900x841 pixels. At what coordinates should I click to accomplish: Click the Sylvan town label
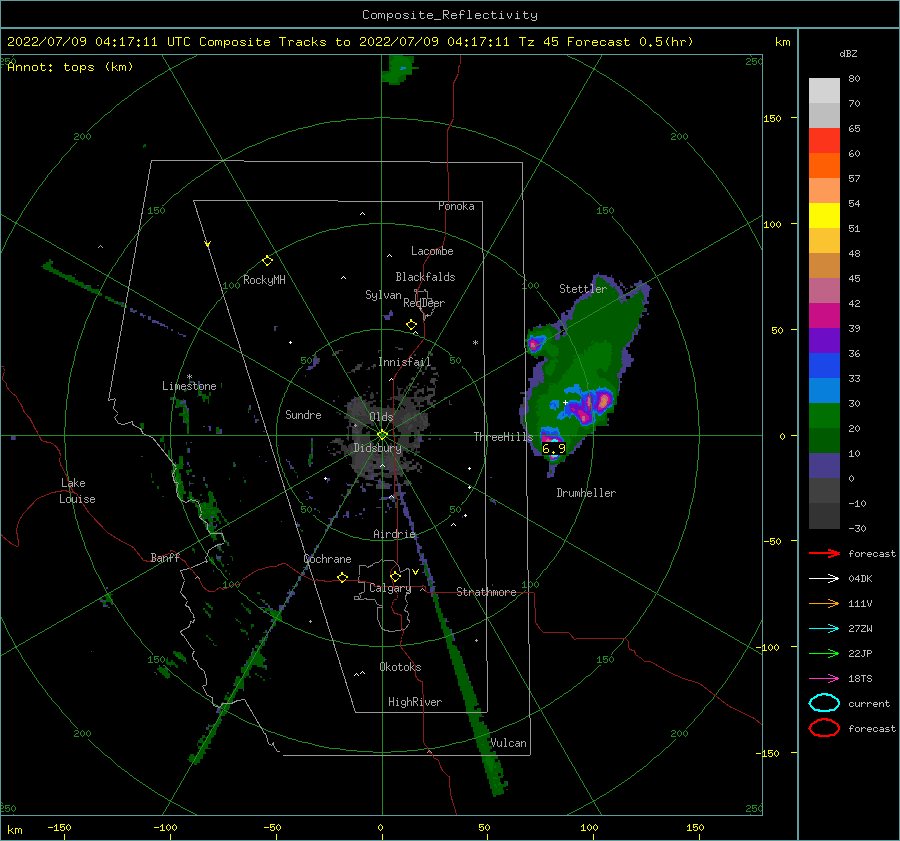point(383,295)
